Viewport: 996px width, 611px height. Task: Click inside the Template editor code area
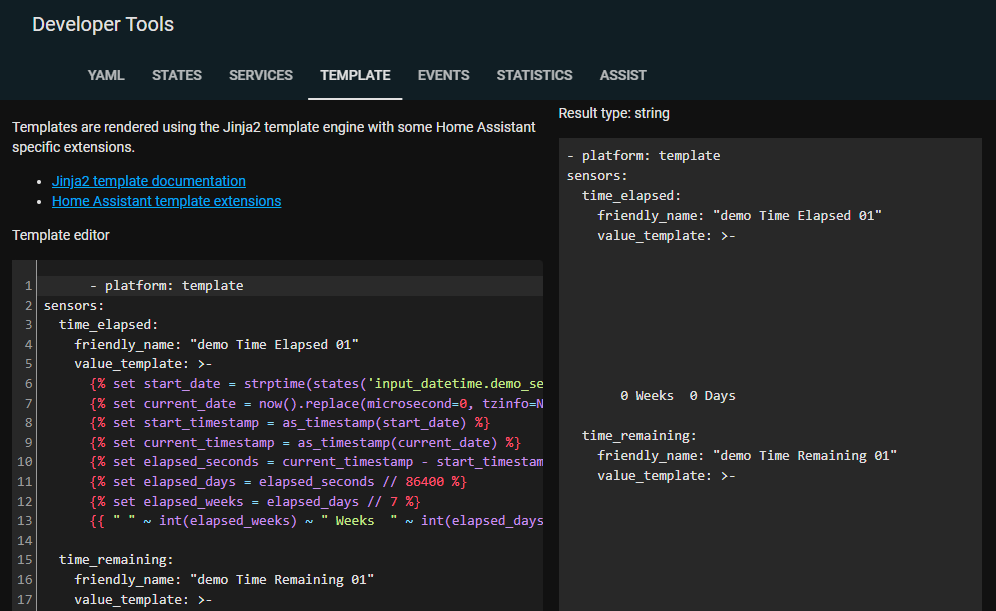280,420
